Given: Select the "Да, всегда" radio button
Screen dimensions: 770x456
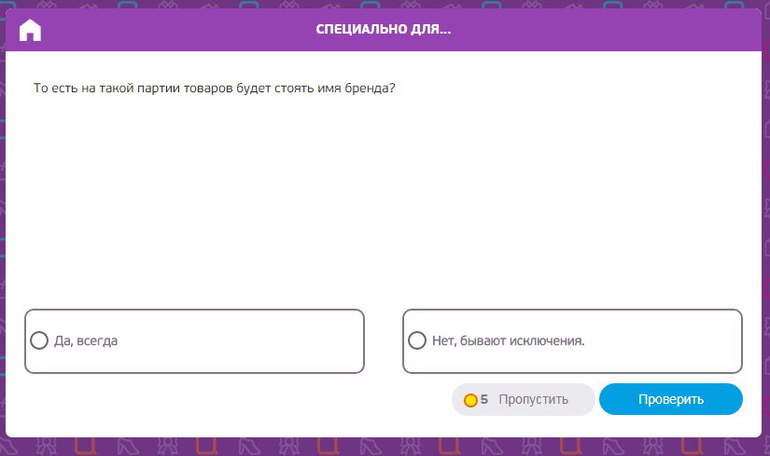Looking at the screenshot, I should point(39,341).
